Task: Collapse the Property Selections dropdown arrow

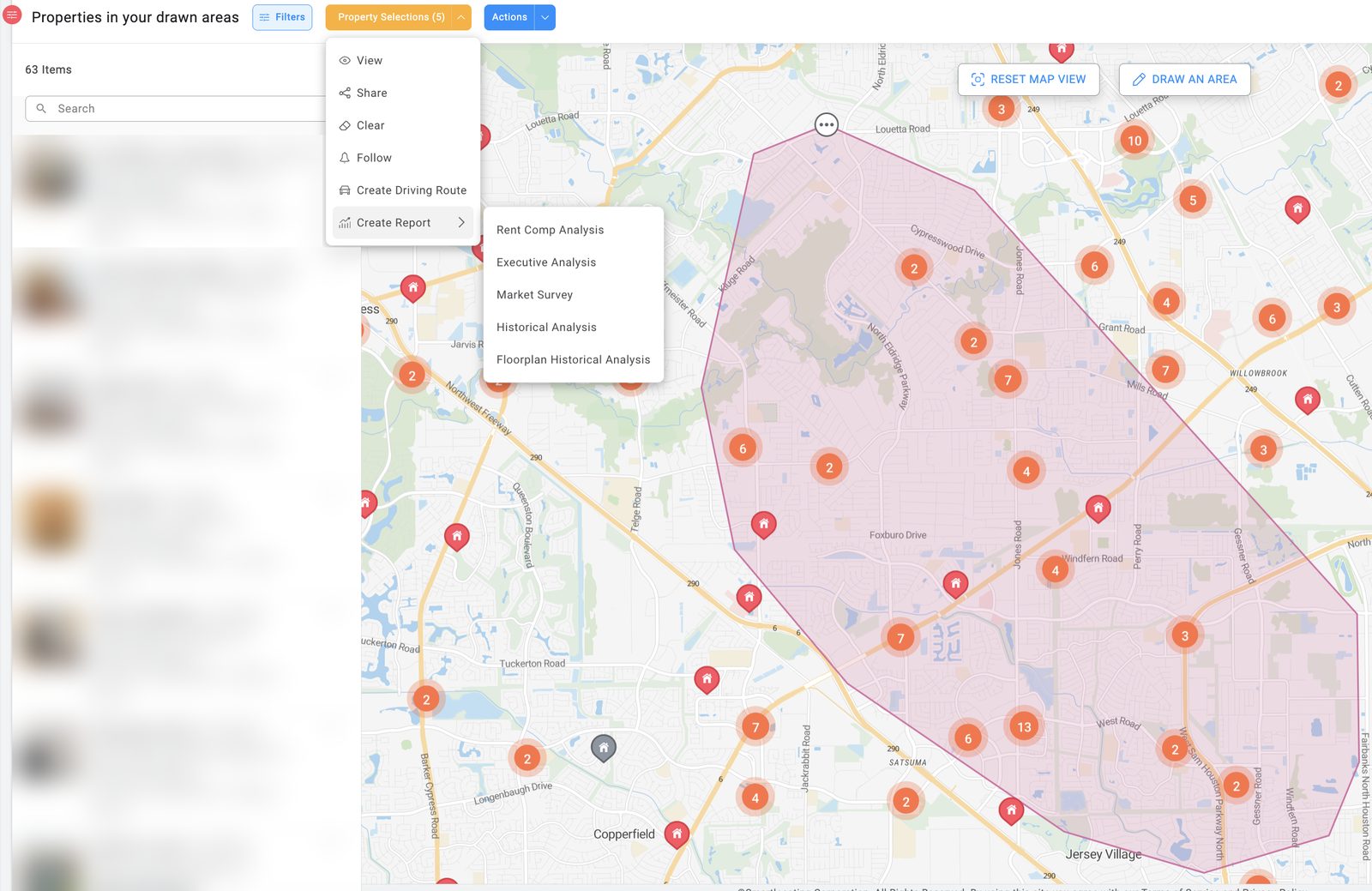Action: coord(461,17)
